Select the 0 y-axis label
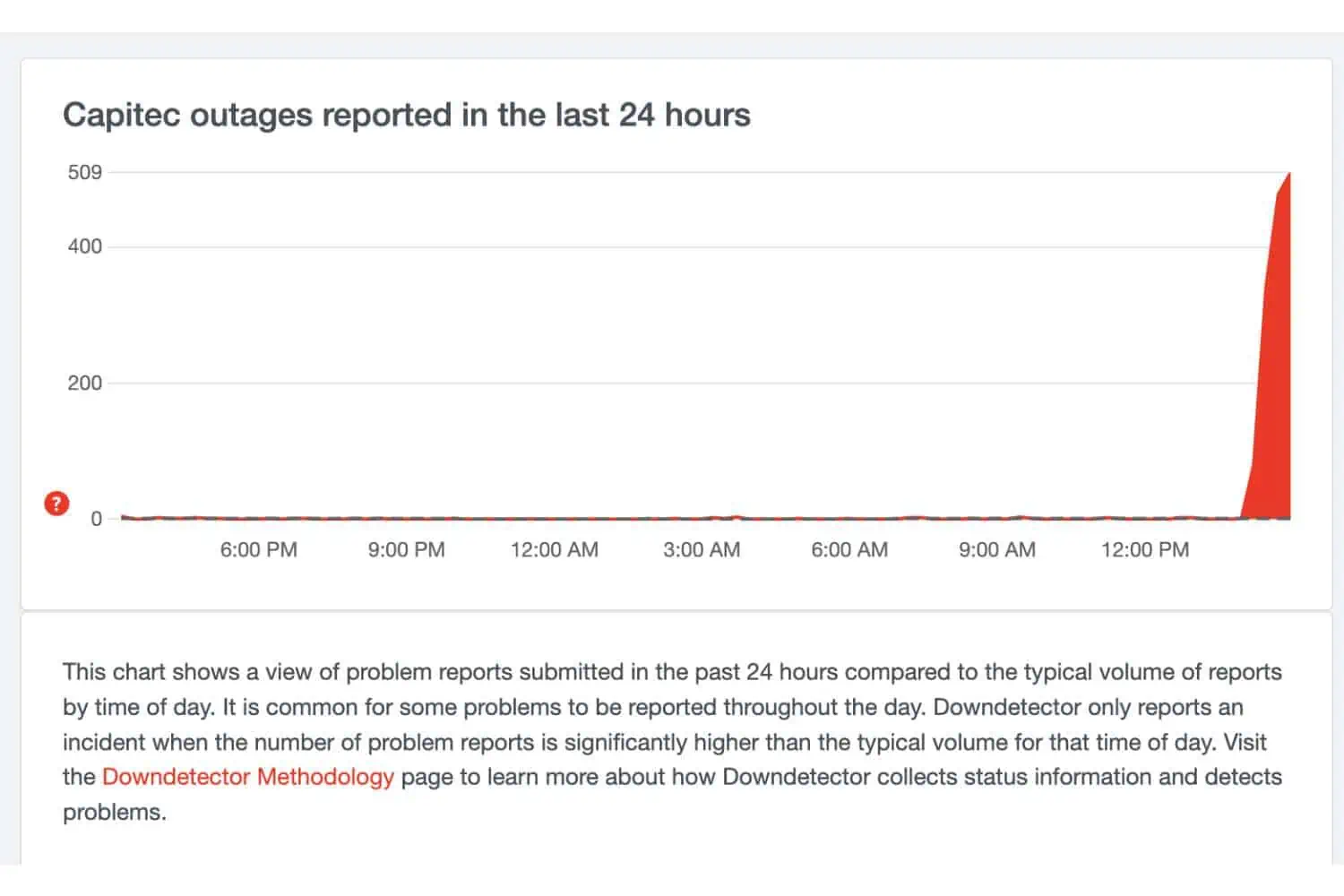Image resolution: width=1344 pixels, height=896 pixels. coord(96,519)
